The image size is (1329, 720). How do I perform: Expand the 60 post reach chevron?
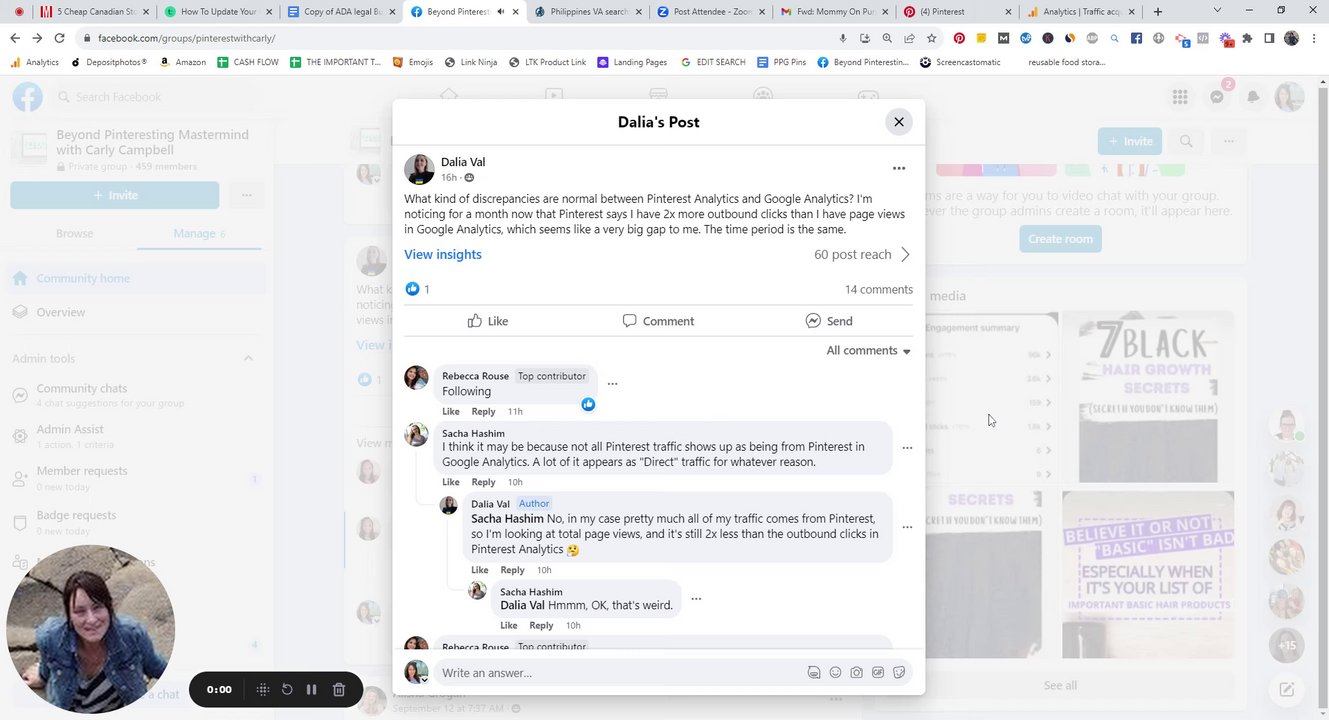click(x=905, y=254)
